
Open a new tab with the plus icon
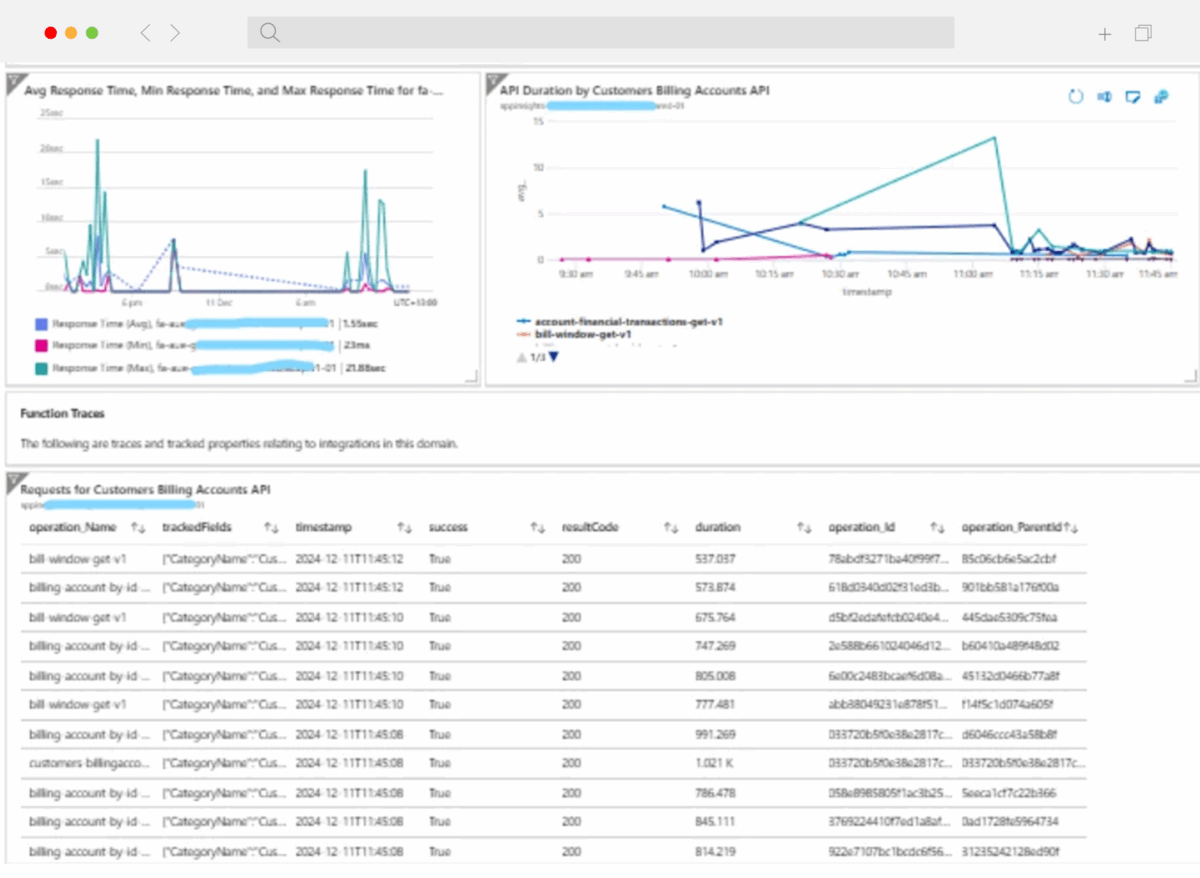(x=1104, y=34)
